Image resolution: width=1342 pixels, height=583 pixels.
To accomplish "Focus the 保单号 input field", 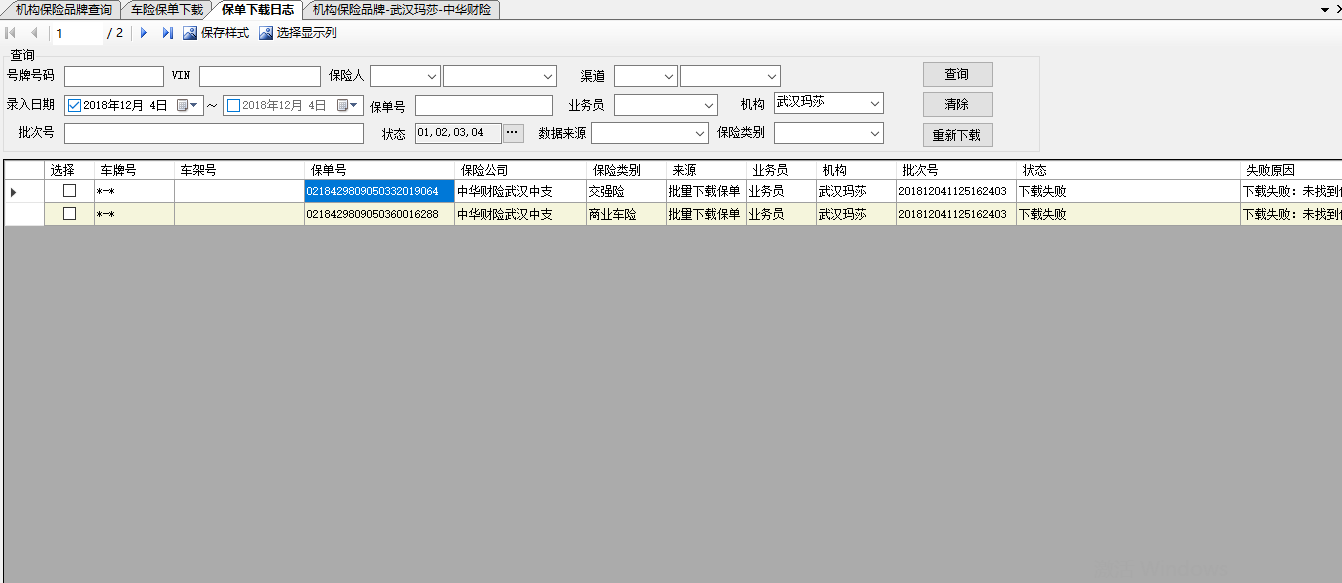I will tap(484, 105).
